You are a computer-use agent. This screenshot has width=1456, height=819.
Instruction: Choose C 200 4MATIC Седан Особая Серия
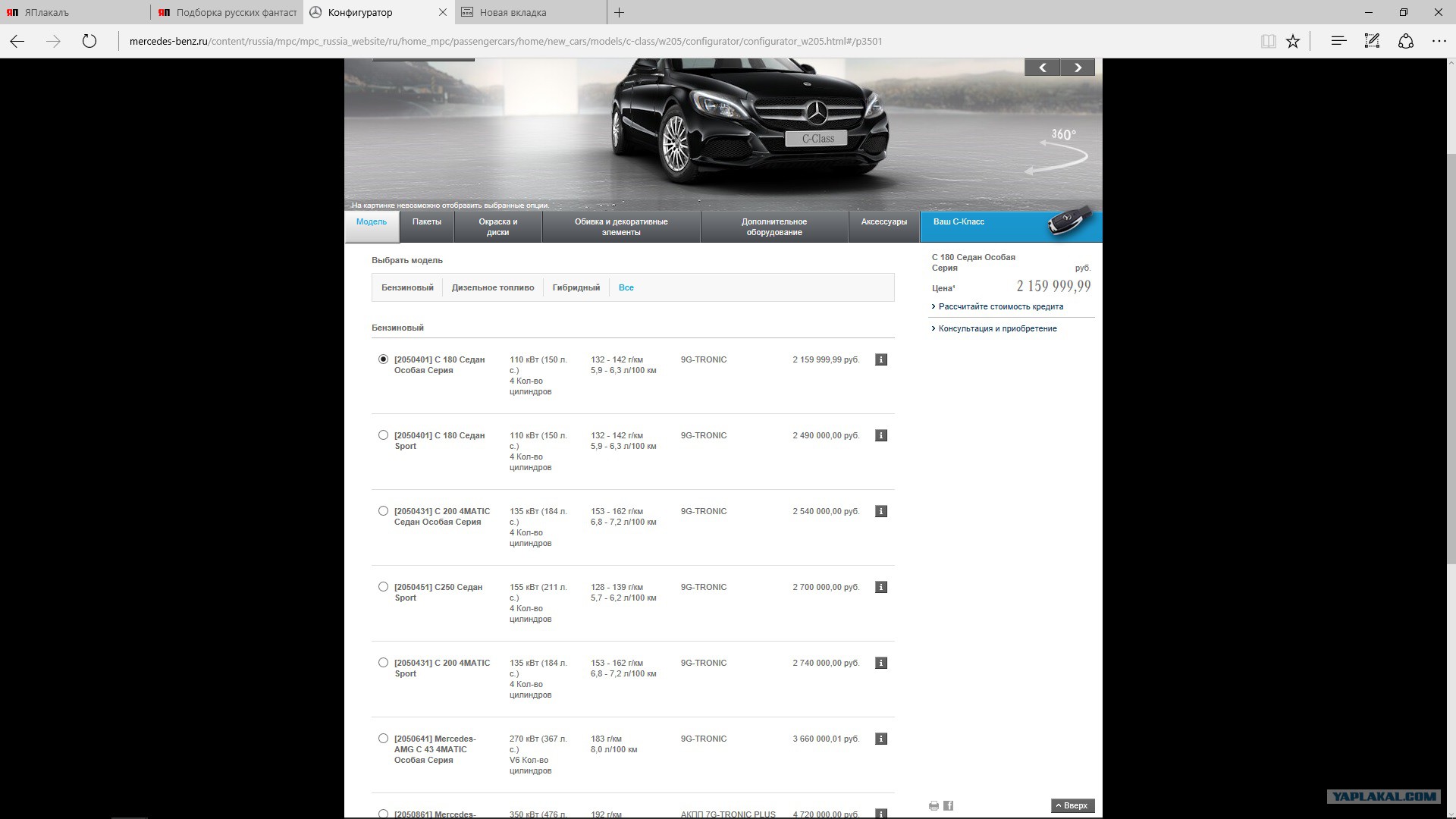point(383,511)
